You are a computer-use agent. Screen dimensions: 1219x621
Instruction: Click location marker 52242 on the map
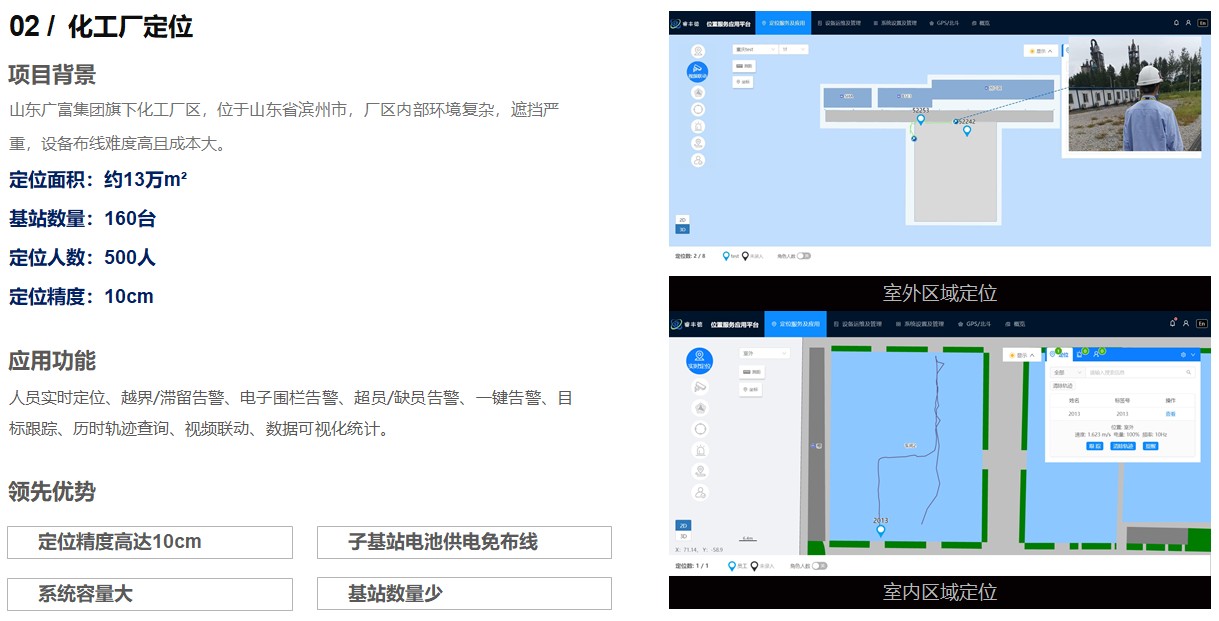click(x=967, y=130)
